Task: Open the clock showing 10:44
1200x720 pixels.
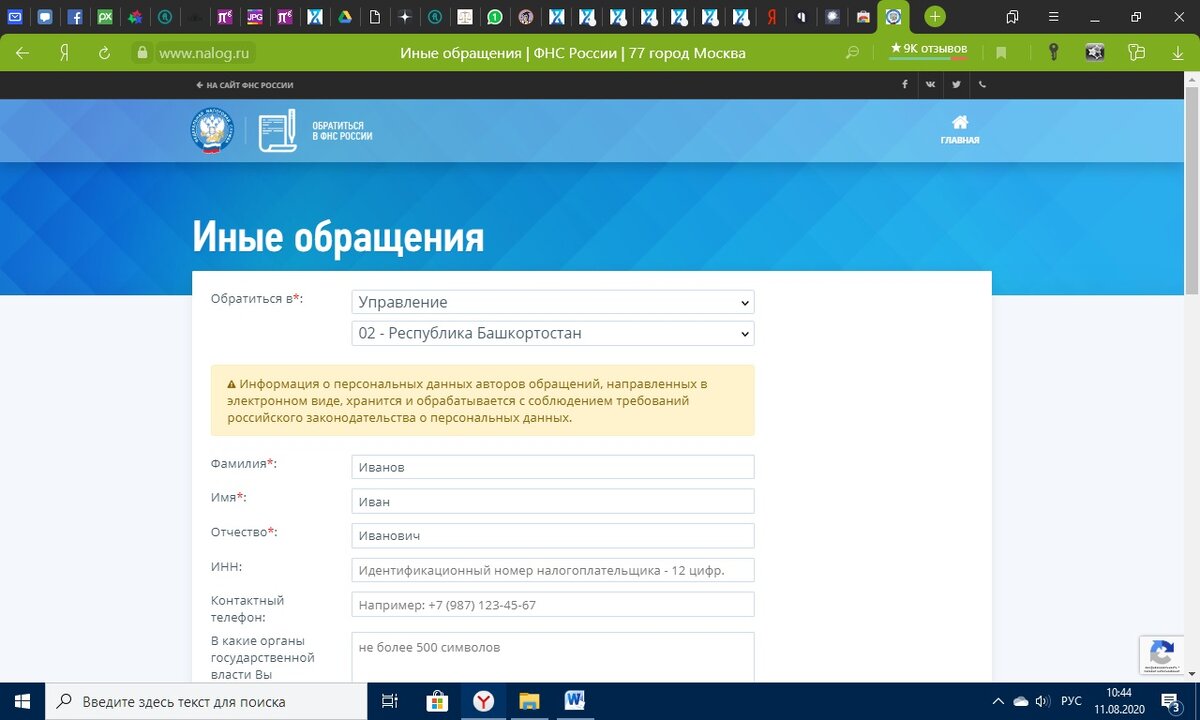Action: (x=1120, y=701)
